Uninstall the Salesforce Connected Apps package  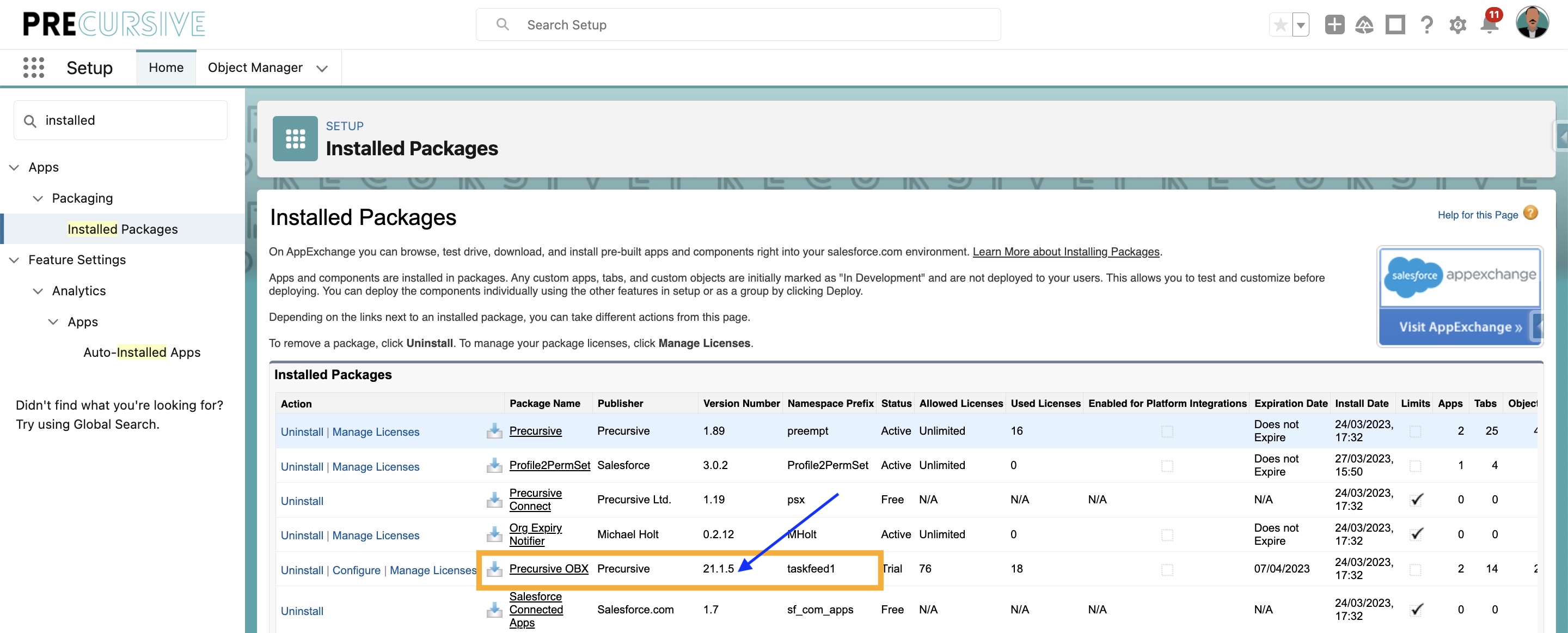click(x=302, y=611)
